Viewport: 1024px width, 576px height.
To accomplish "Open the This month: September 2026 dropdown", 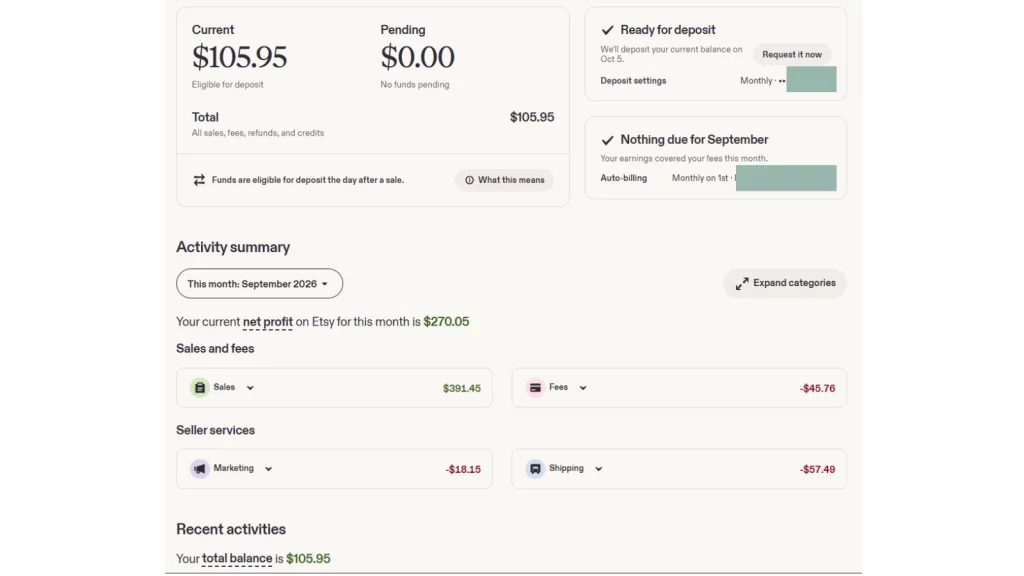I will 259,283.
